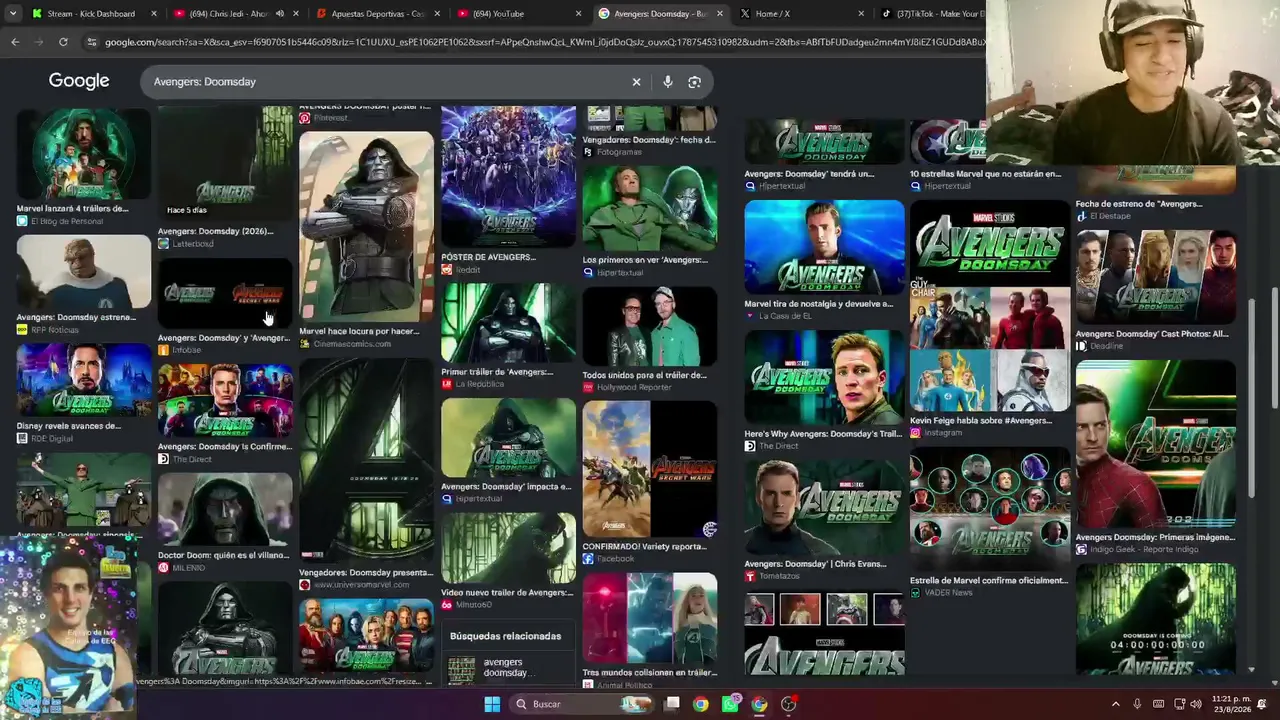Image resolution: width=1280 pixels, height=720 pixels.
Task: Clear the Google search box text
Action: (x=636, y=82)
